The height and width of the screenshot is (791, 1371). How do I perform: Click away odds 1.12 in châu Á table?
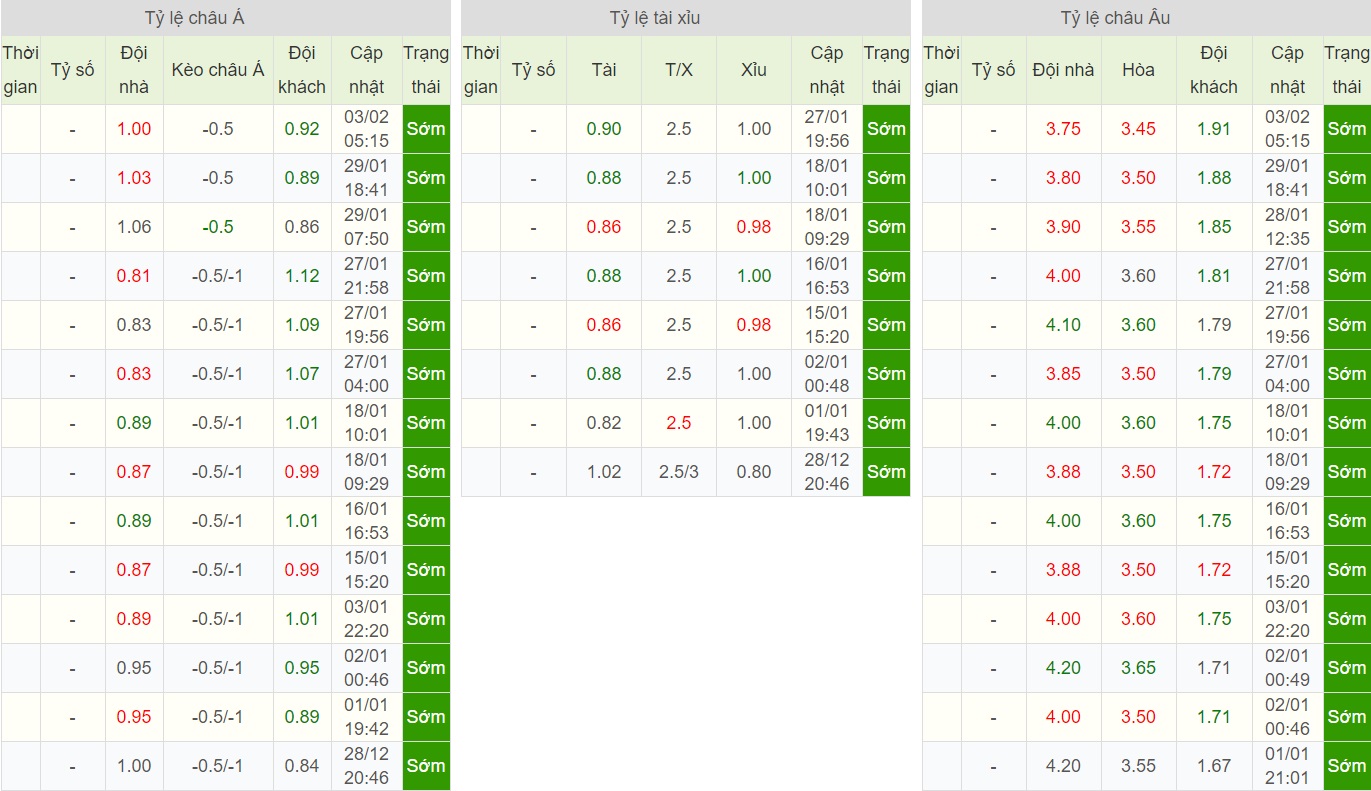coord(302,276)
